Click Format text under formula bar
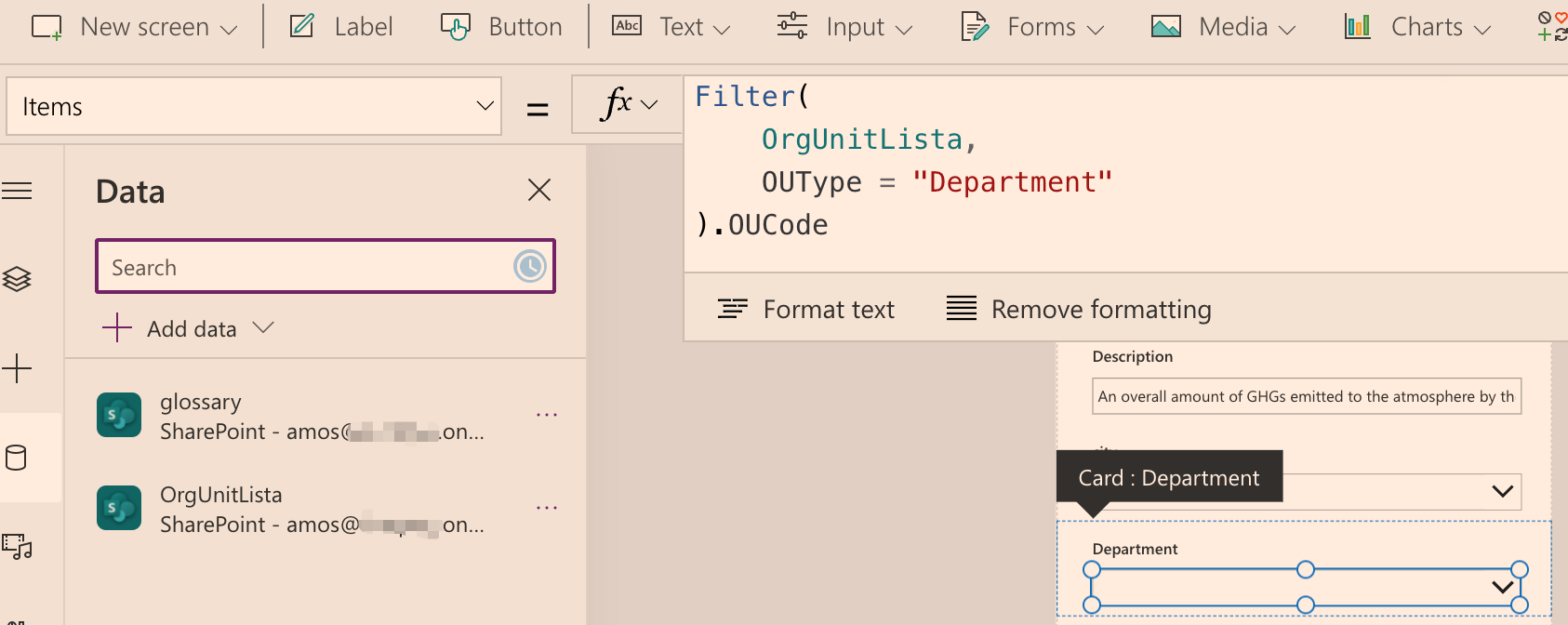 click(805, 309)
